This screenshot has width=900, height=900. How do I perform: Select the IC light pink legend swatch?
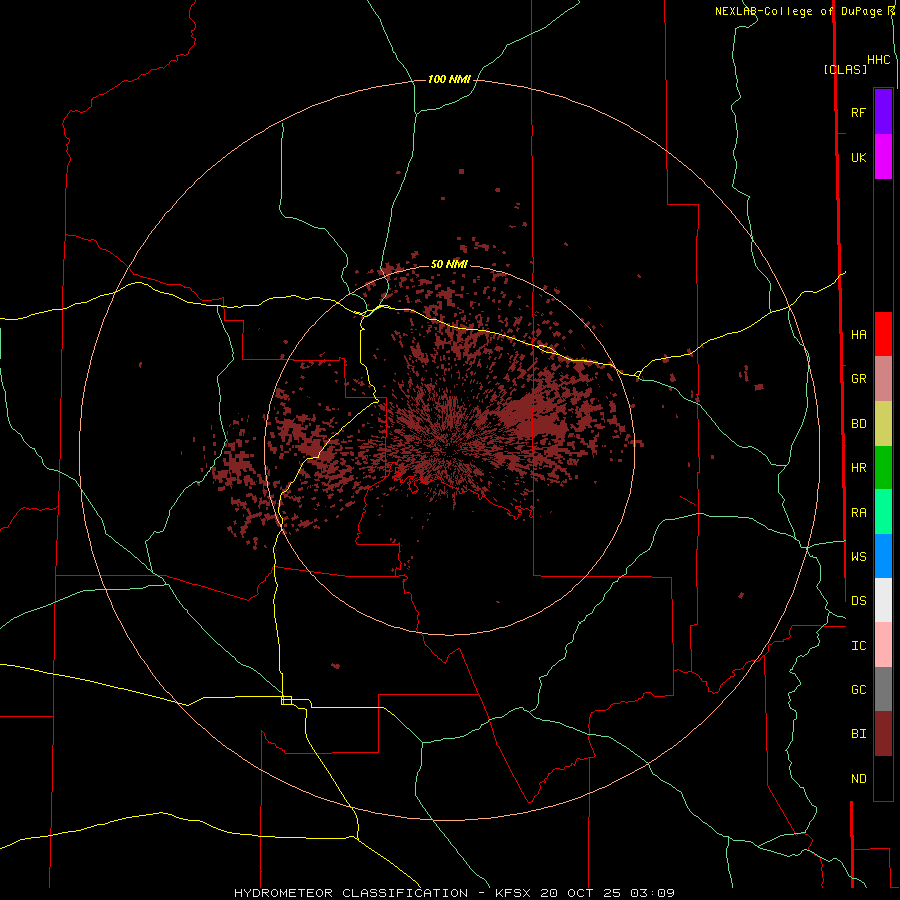tap(883, 645)
